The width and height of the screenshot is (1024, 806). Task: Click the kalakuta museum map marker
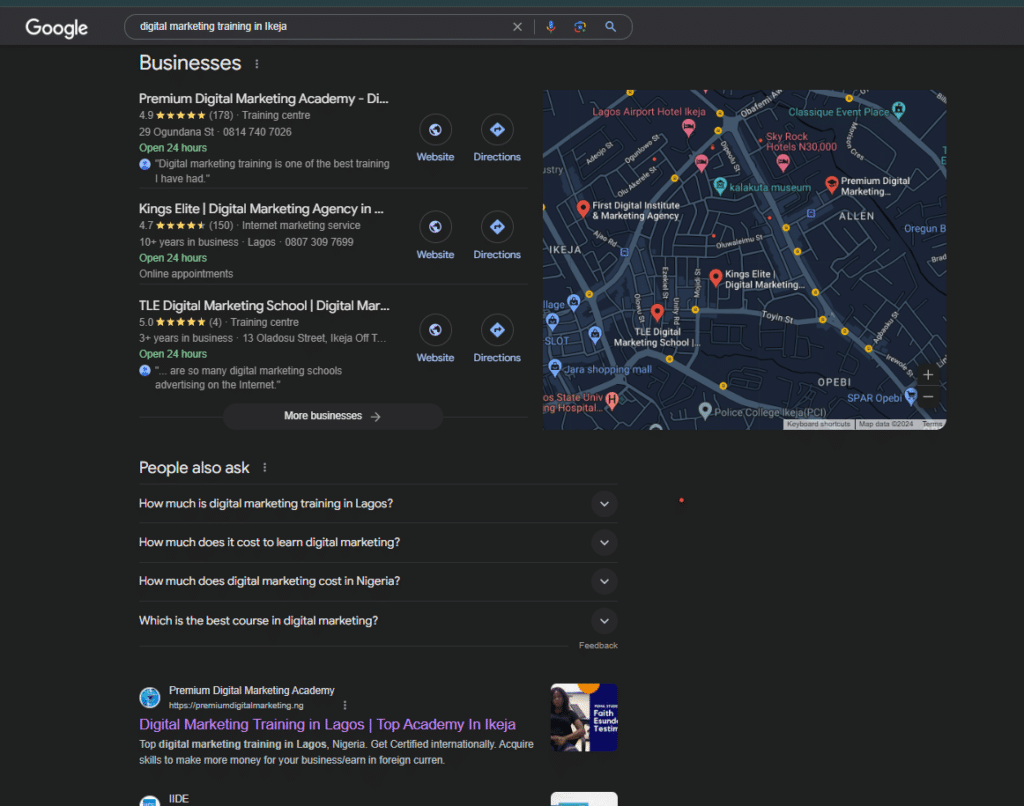tap(720, 186)
